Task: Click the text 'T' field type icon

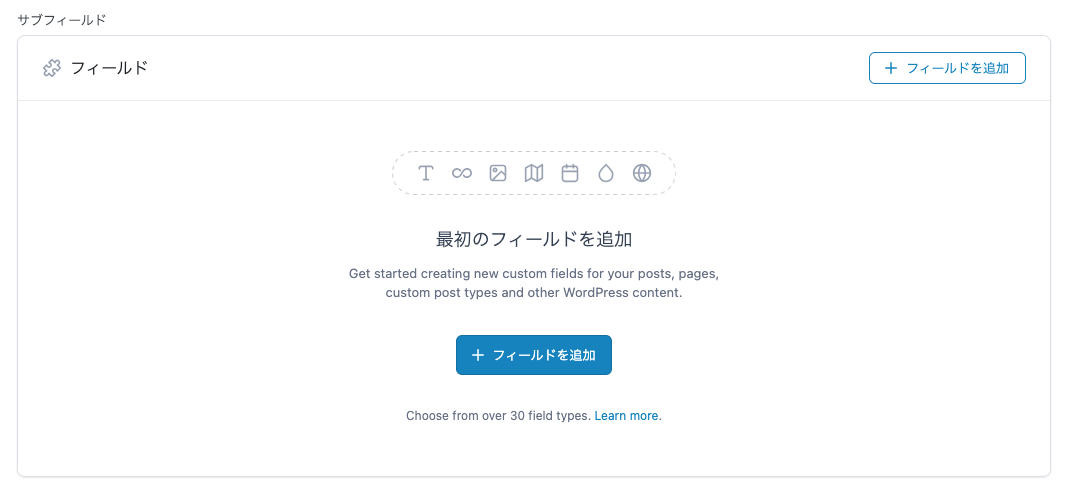Action: [x=426, y=173]
